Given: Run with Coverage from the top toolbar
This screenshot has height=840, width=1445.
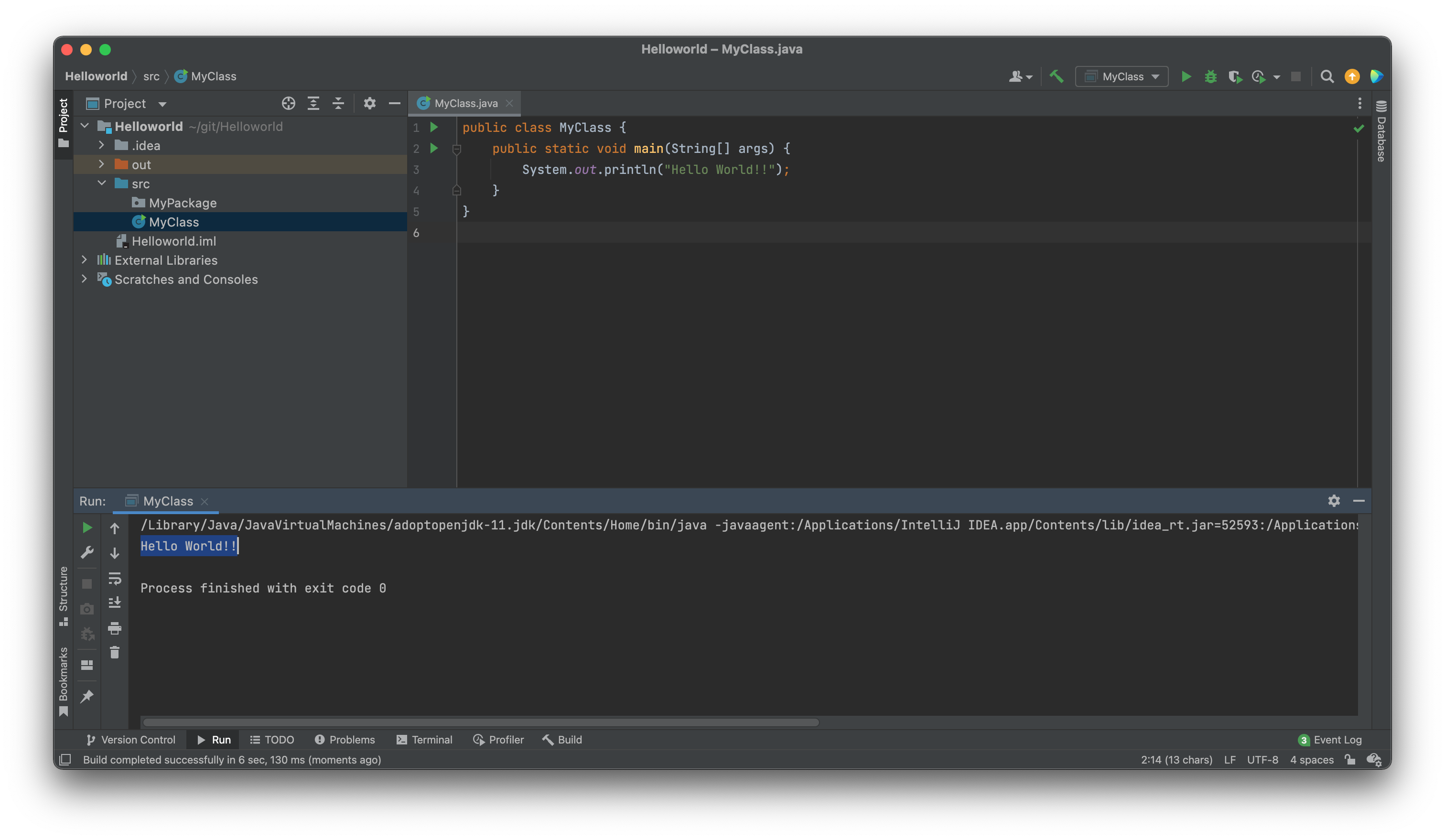Looking at the screenshot, I should point(1235,76).
